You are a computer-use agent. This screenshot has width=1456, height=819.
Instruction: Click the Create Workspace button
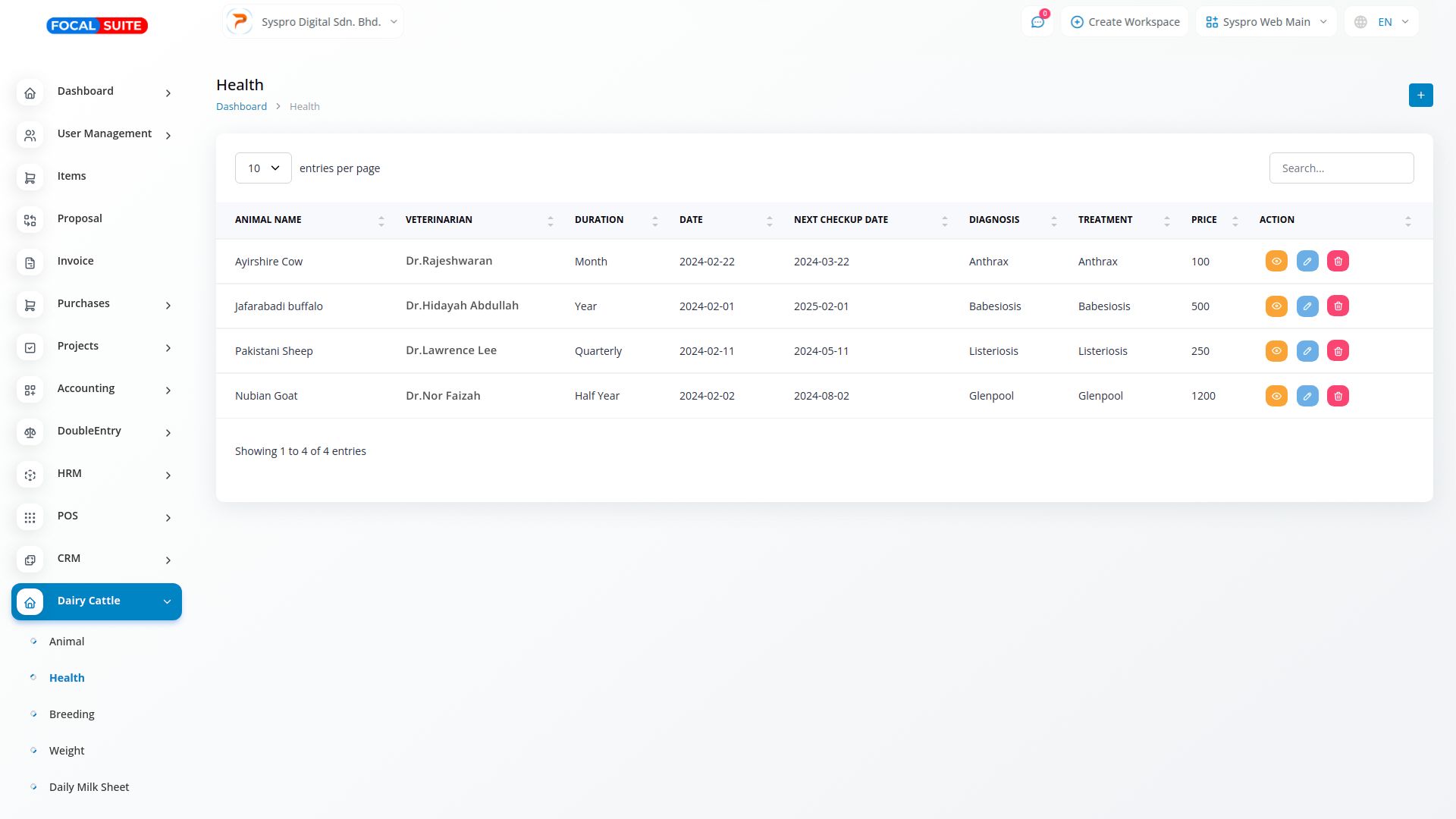click(x=1125, y=22)
